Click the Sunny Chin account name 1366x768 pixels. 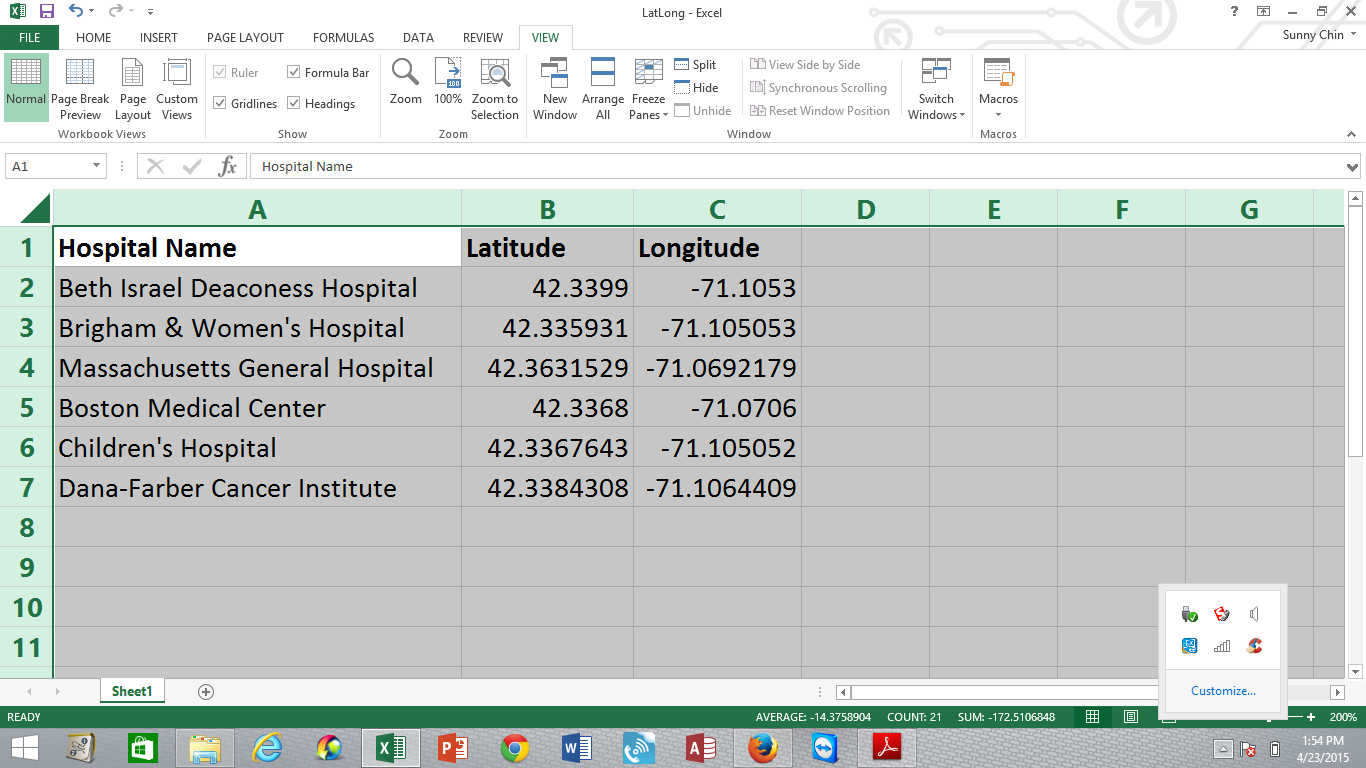pos(1313,35)
